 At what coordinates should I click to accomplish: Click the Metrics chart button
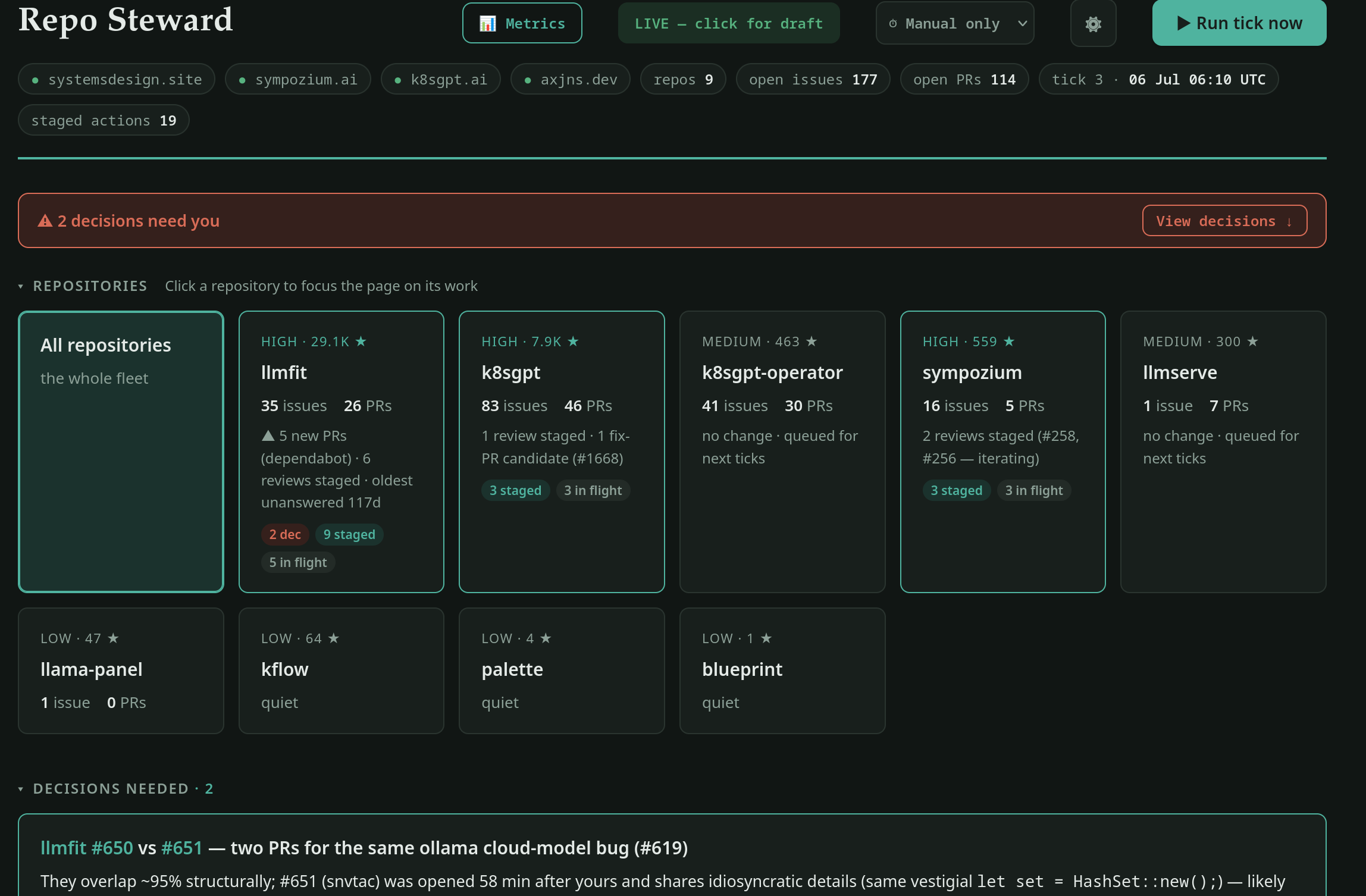coord(522,24)
